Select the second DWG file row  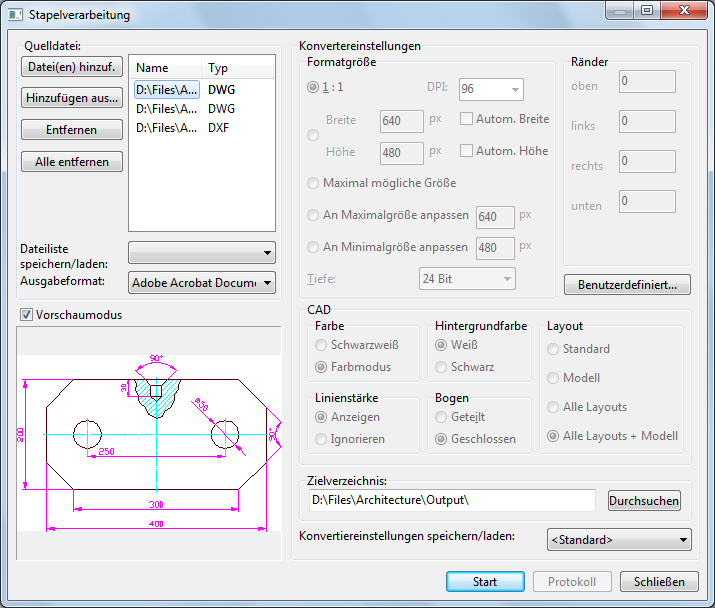(x=167, y=108)
